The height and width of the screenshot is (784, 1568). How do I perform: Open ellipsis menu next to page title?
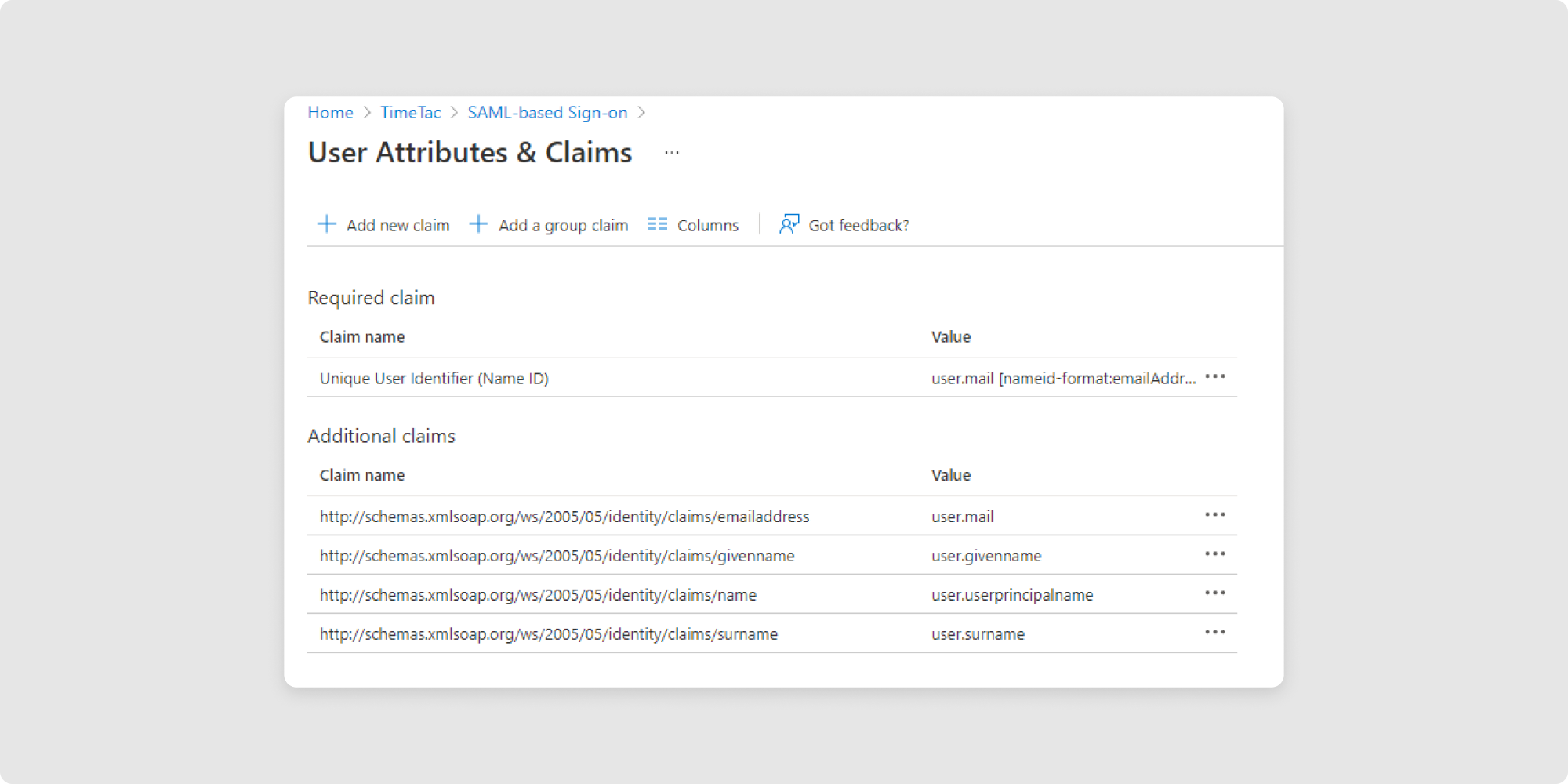pyautogui.click(x=672, y=153)
